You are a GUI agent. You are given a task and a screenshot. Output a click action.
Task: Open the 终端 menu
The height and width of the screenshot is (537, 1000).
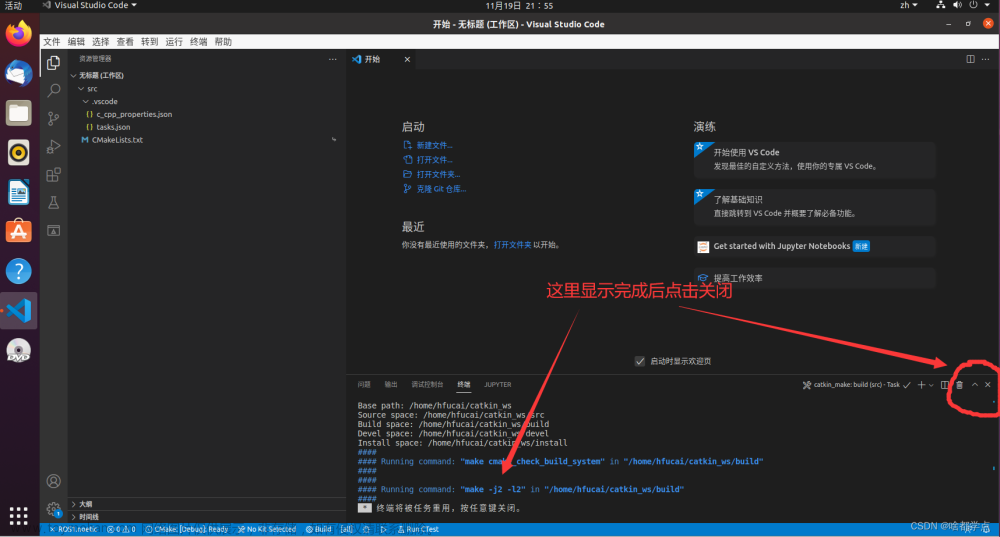[198, 41]
